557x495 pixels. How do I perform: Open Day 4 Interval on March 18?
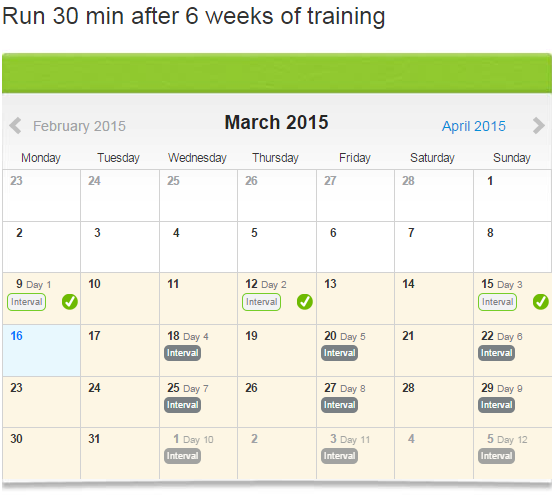click(183, 353)
